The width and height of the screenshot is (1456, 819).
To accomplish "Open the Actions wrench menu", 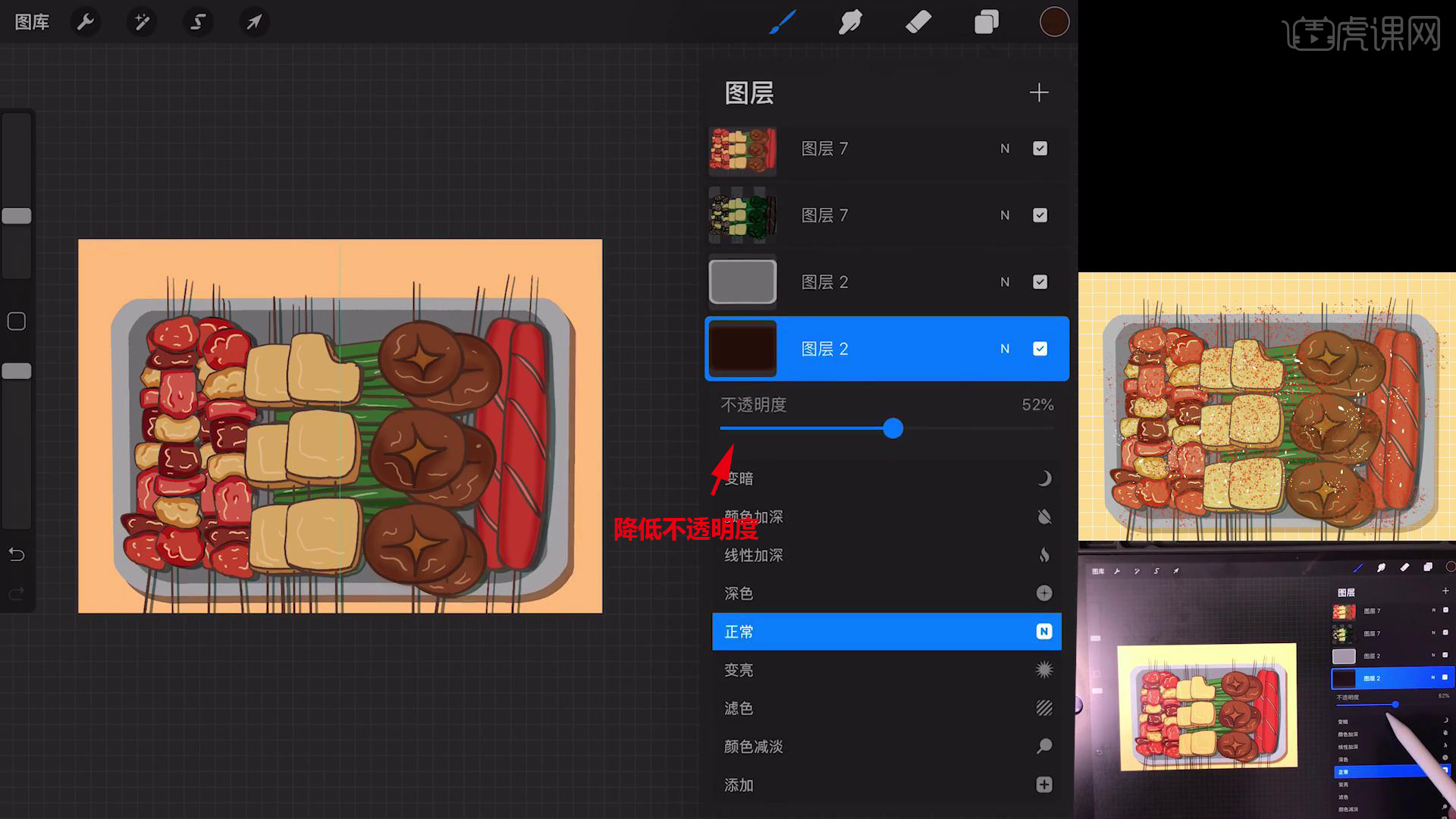I will [86, 22].
